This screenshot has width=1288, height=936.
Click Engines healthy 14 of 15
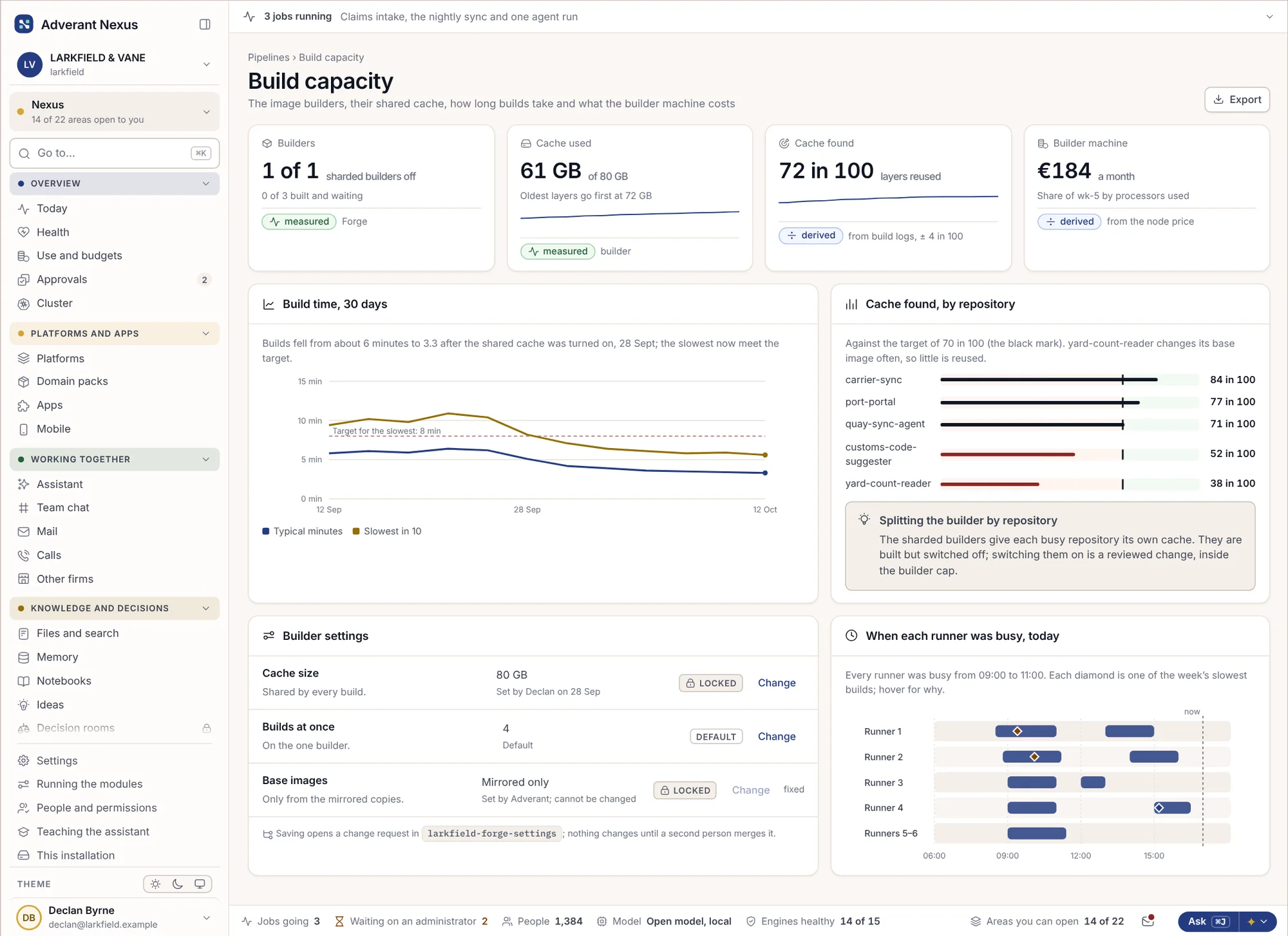tap(813, 922)
